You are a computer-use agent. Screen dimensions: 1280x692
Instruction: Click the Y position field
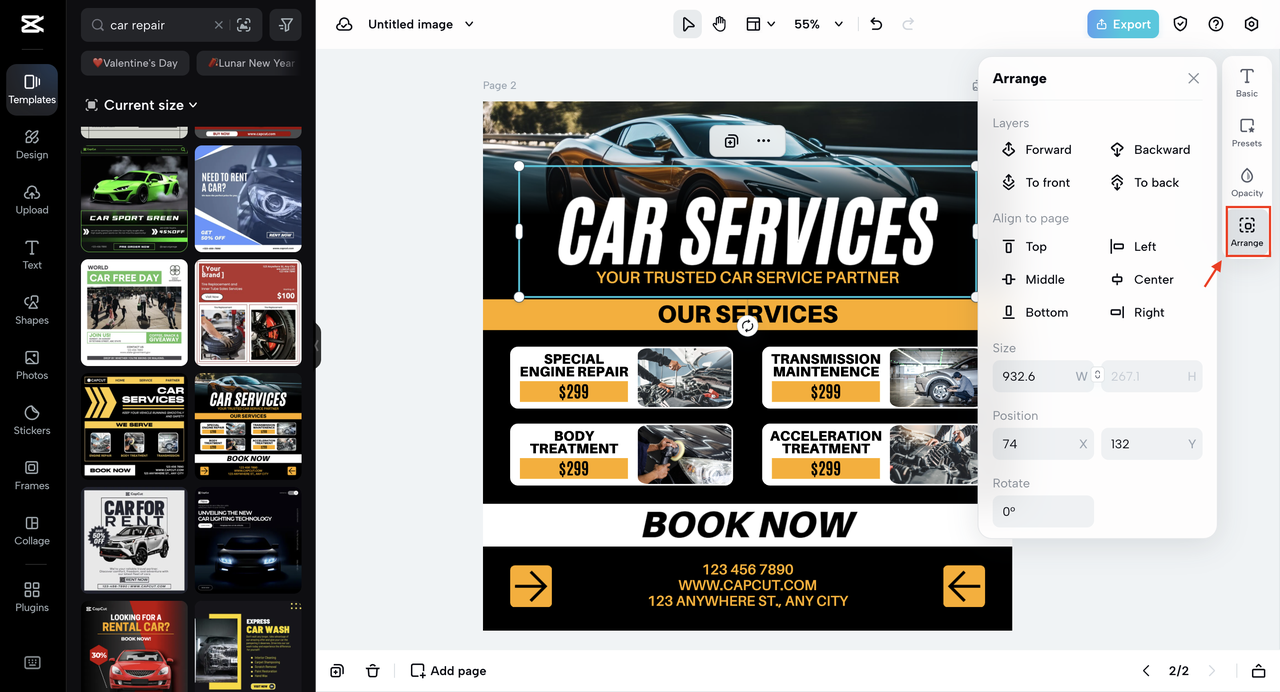point(1152,444)
